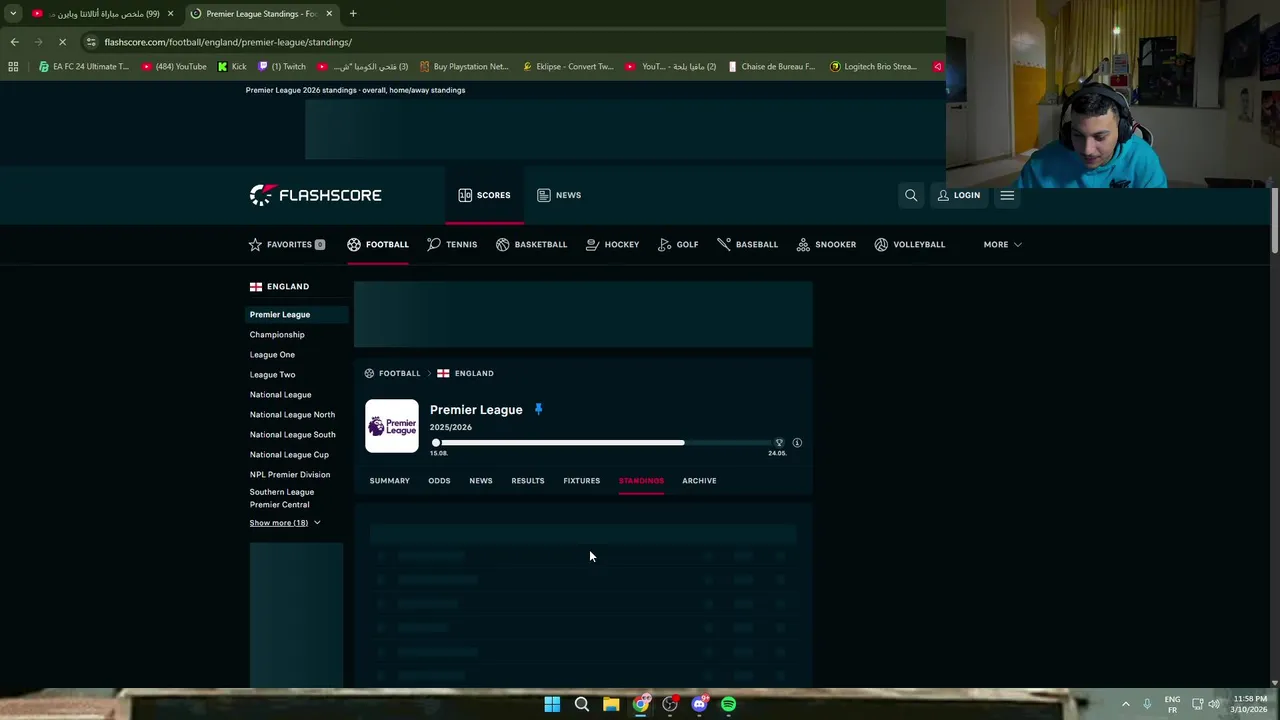Open a new browser tab
Screen dimensions: 1280x720
pos(353,14)
